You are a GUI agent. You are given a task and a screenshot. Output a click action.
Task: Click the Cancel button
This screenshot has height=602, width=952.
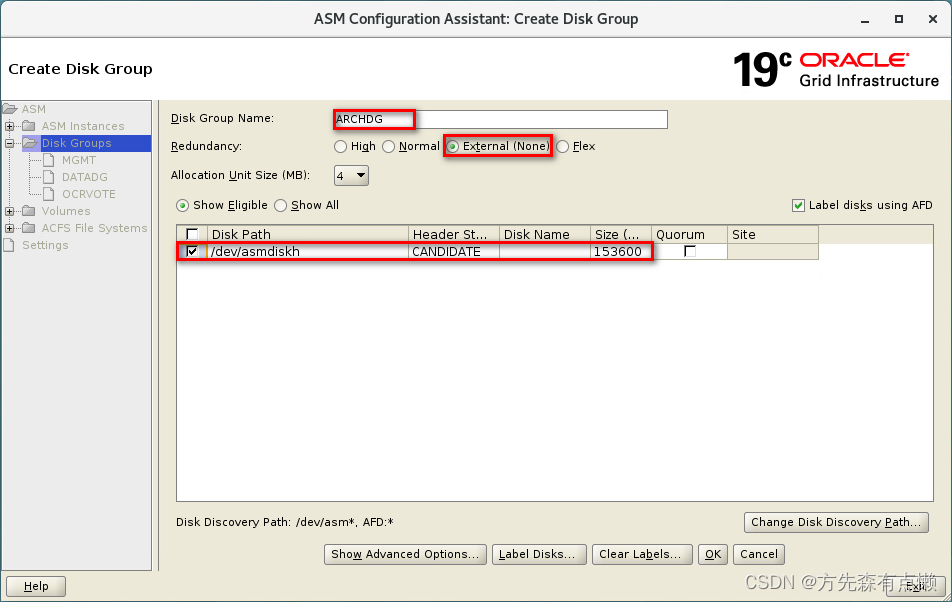click(x=759, y=554)
